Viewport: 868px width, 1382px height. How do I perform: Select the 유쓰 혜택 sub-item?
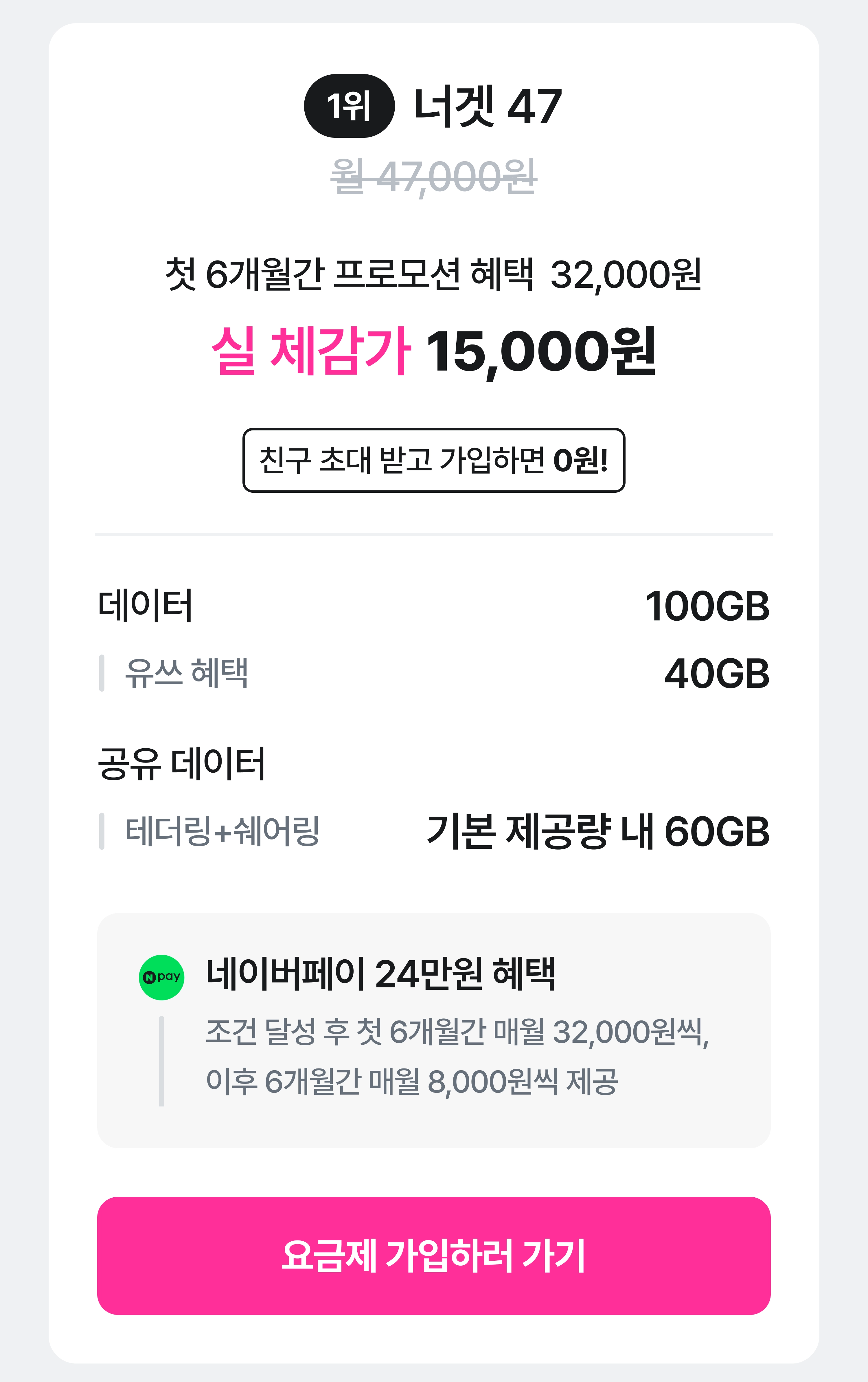coord(186,673)
